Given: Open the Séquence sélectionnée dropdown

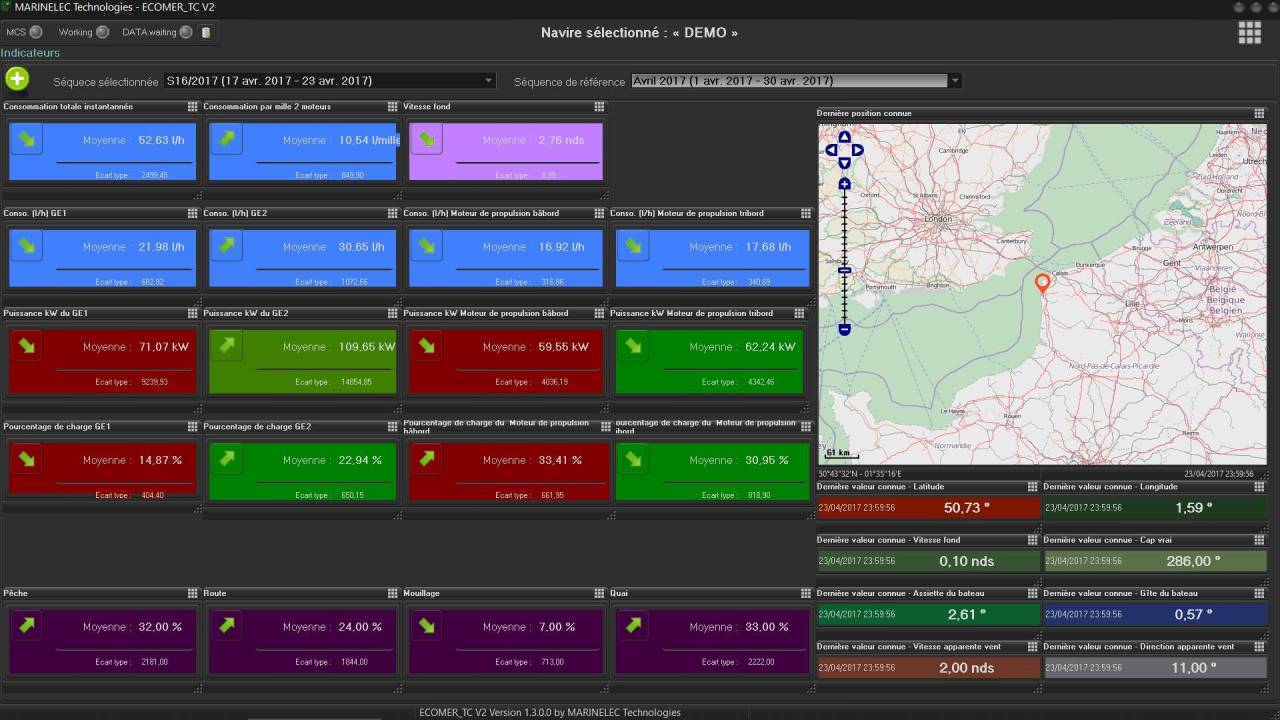Looking at the screenshot, I should click(x=489, y=81).
